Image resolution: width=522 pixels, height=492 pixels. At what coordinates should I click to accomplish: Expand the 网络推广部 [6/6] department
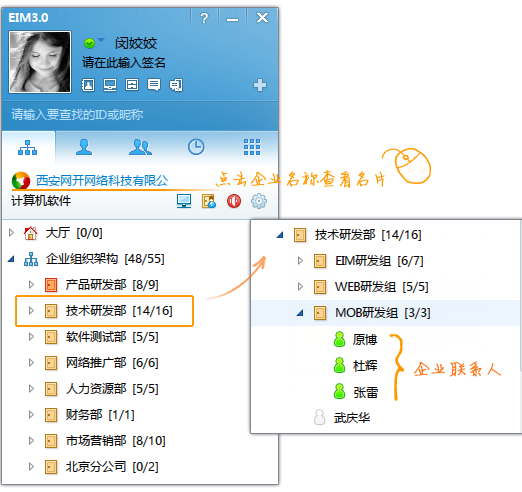click(x=31, y=363)
